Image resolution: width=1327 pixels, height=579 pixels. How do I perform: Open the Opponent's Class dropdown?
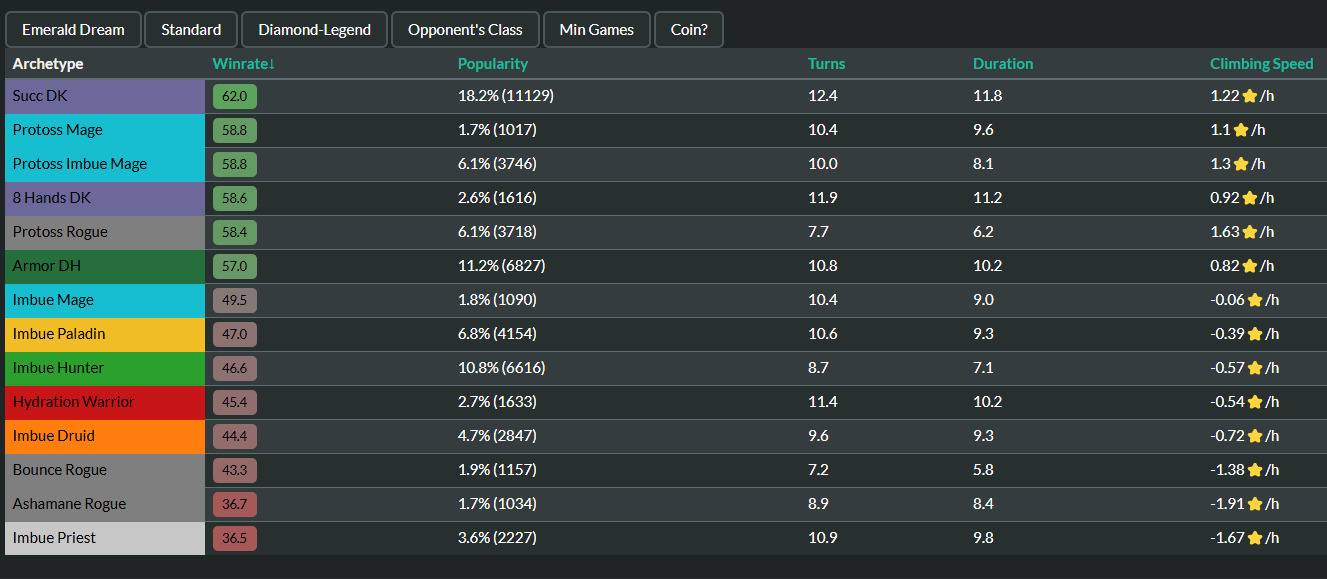[465, 30]
